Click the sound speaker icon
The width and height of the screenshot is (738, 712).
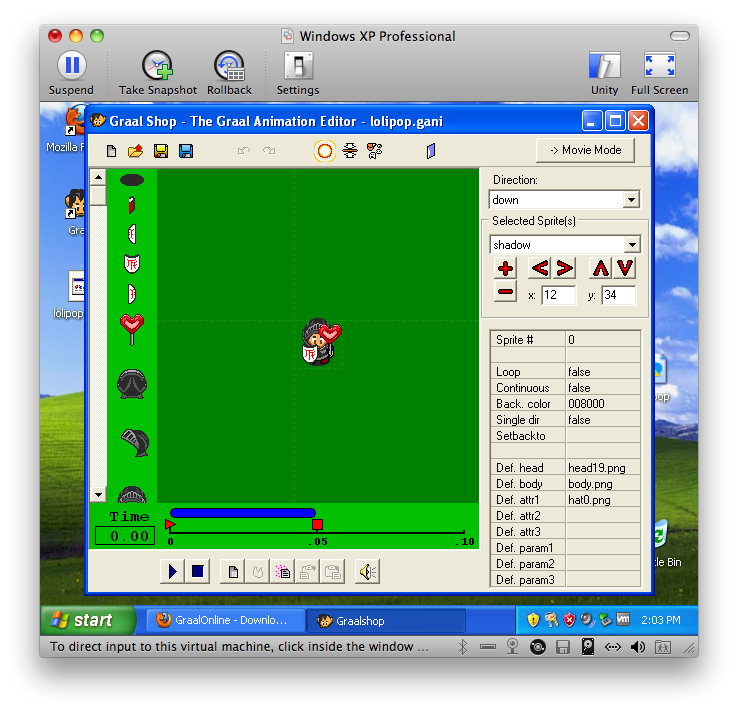(368, 571)
